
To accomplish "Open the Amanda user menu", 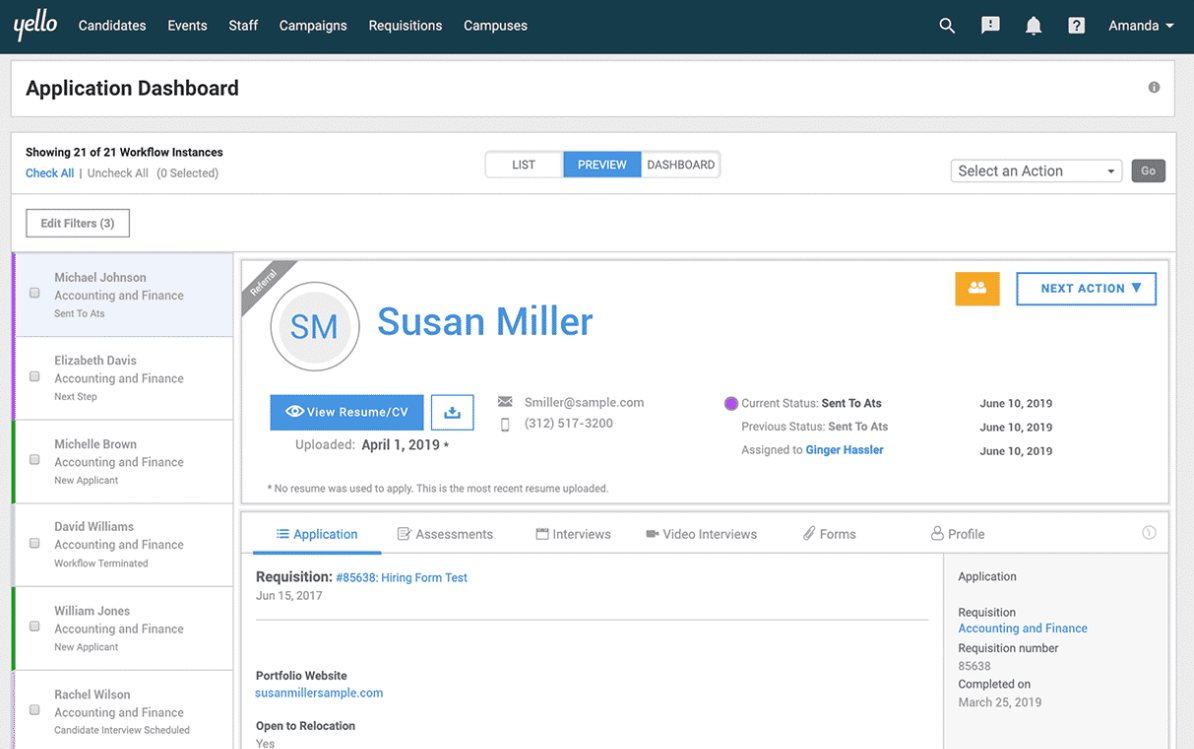I will click(x=1141, y=26).
